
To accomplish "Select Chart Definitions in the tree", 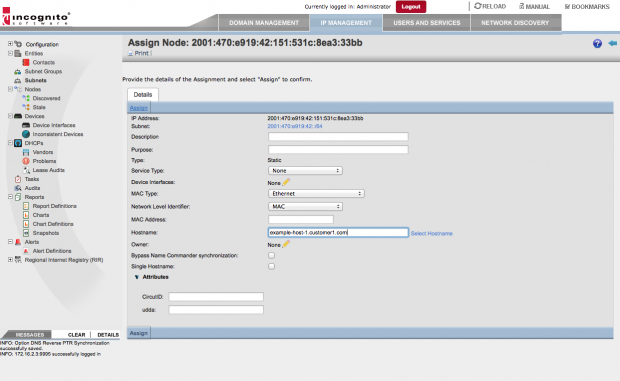I will click(53, 224).
